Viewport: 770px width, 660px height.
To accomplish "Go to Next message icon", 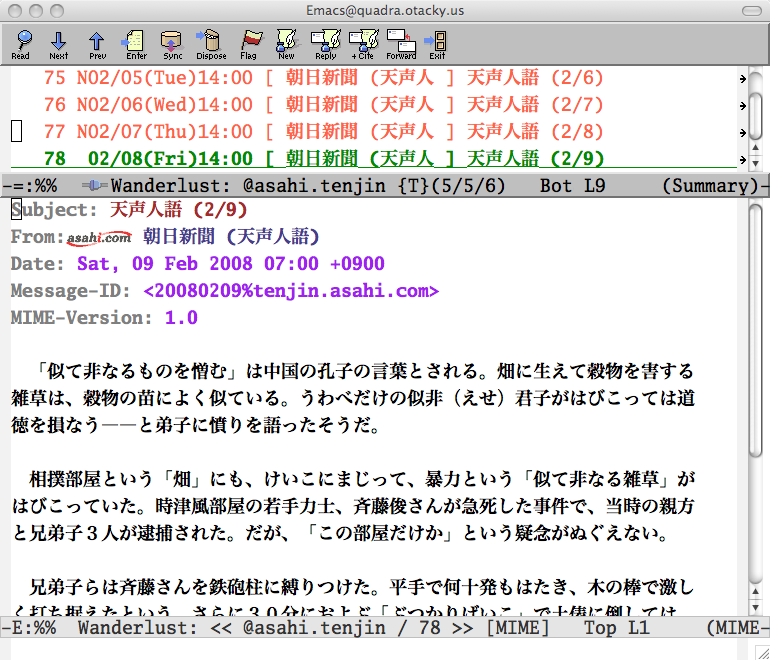I will (59, 44).
